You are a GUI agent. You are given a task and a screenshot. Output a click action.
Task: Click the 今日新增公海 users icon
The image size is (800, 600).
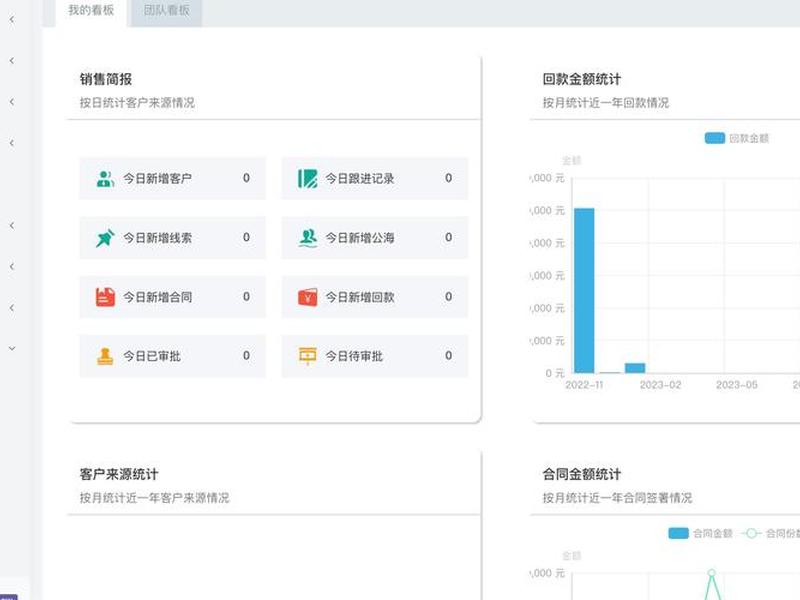[307, 238]
